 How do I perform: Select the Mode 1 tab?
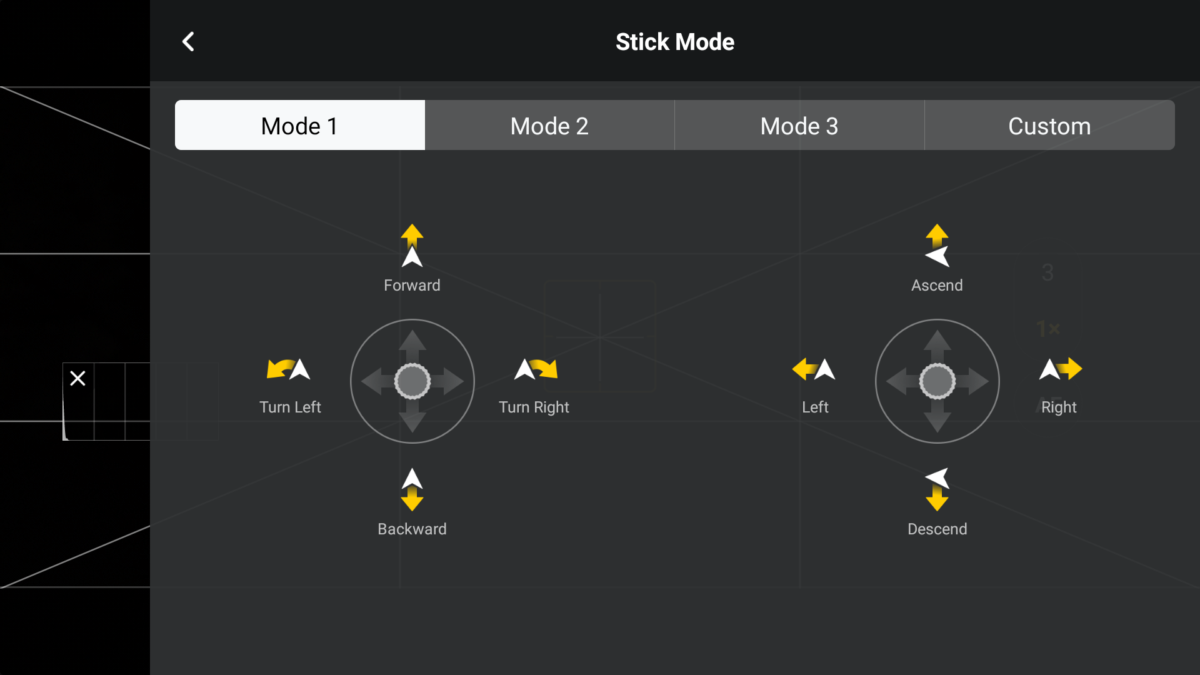point(300,125)
